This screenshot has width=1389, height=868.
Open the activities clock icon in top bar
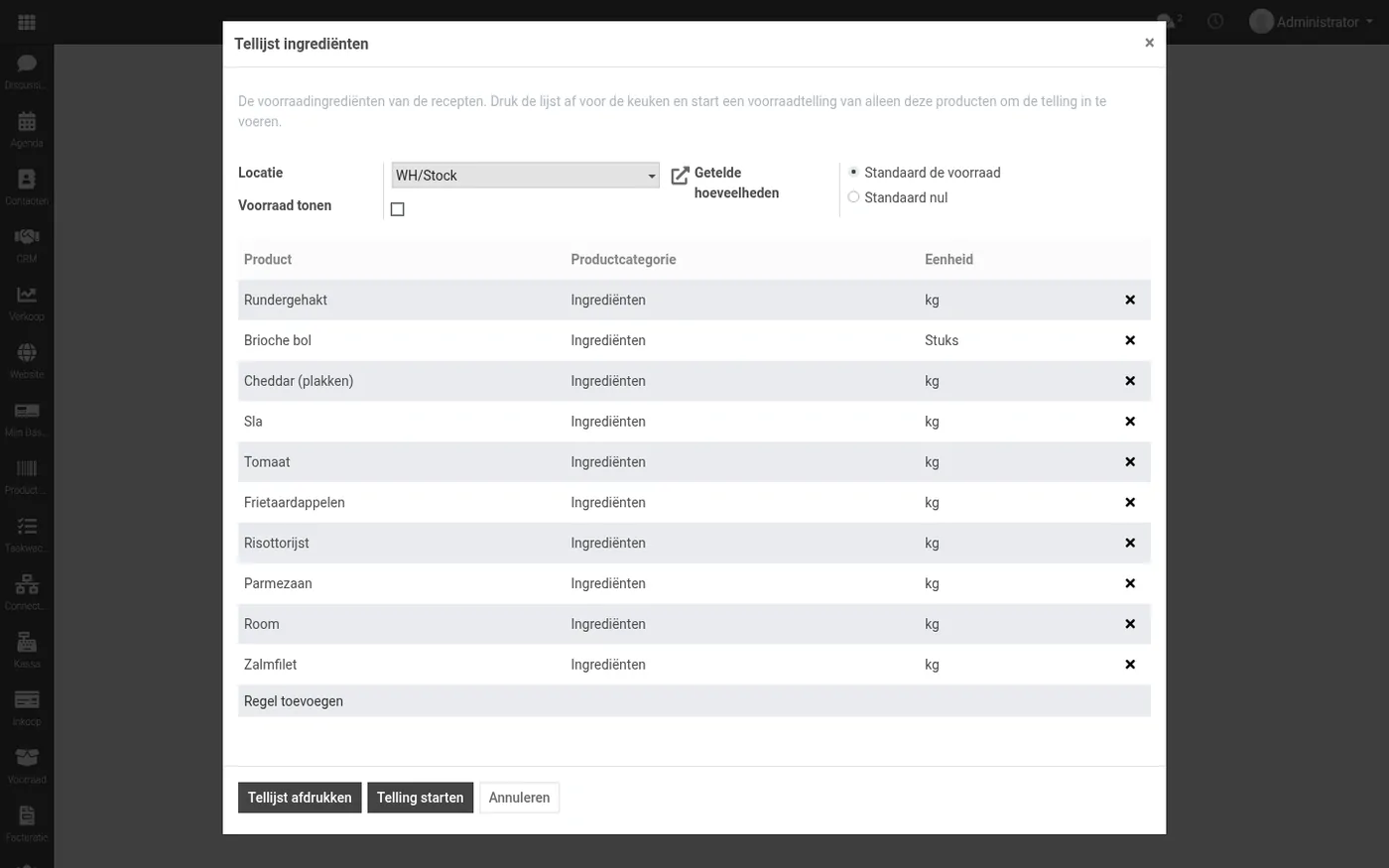tap(1215, 21)
